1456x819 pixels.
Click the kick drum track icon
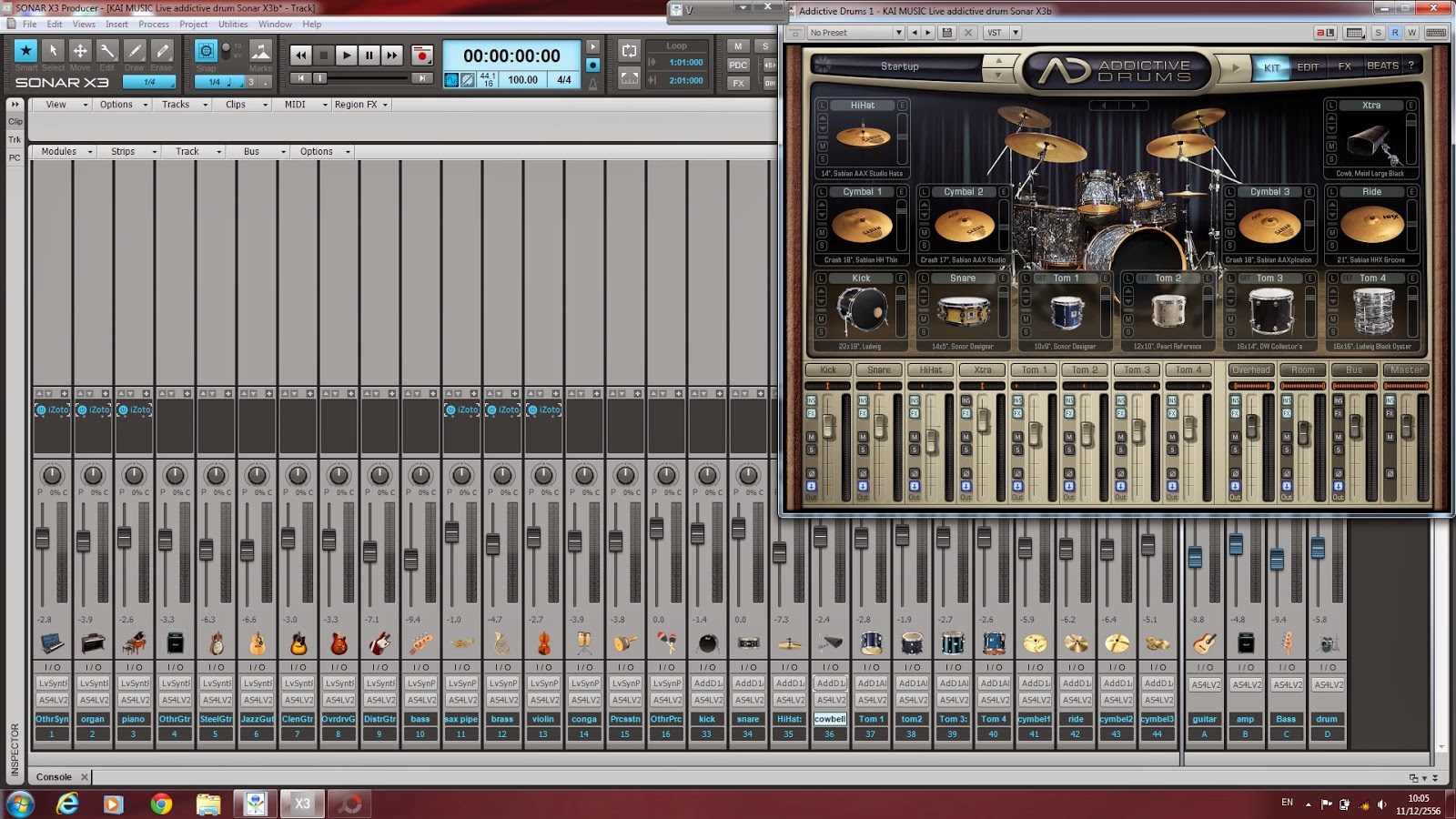click(707, 643)
